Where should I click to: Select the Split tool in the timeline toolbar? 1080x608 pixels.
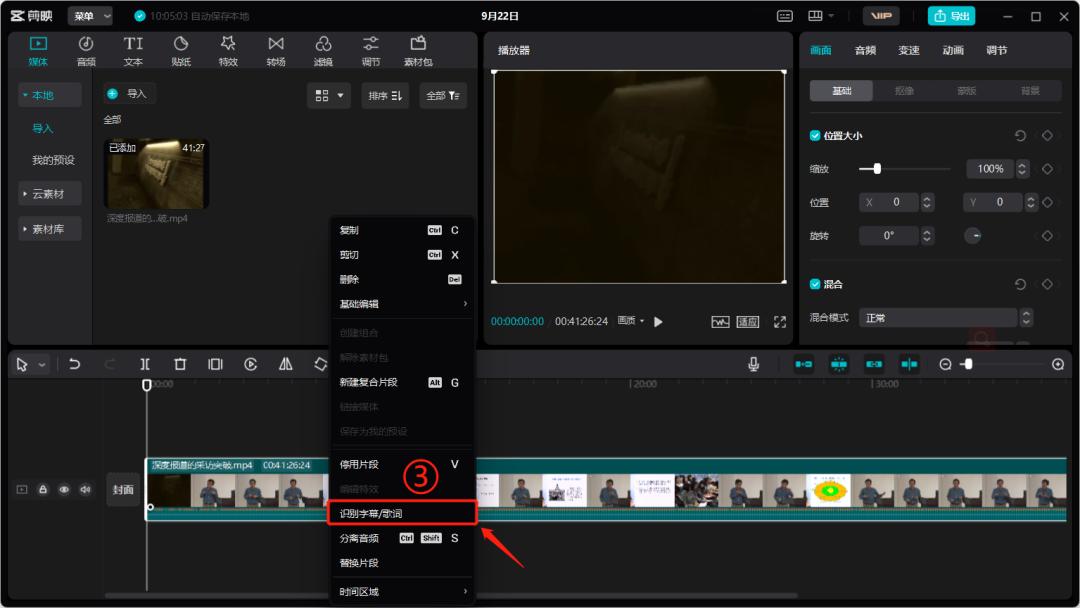145,364
